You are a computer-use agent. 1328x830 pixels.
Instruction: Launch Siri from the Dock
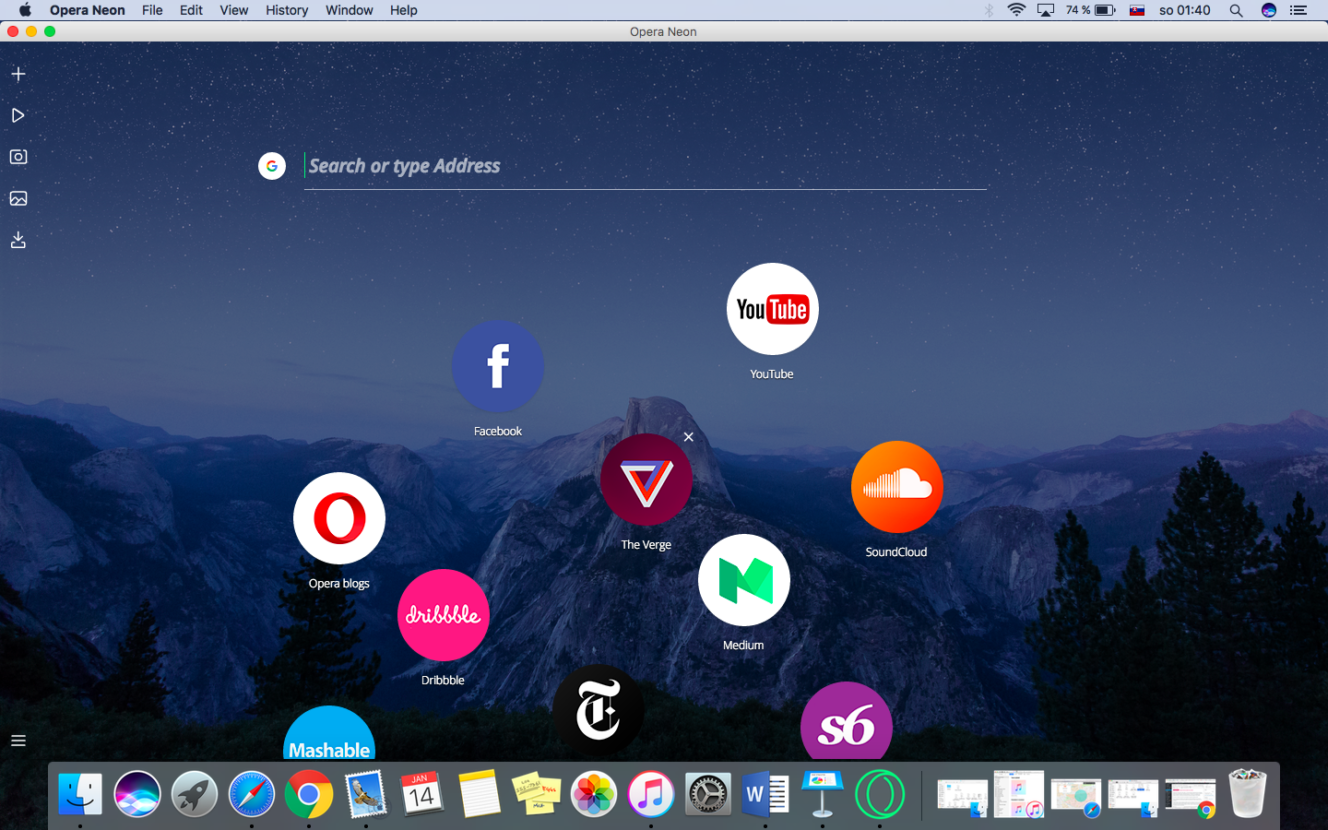coord(137,795)
